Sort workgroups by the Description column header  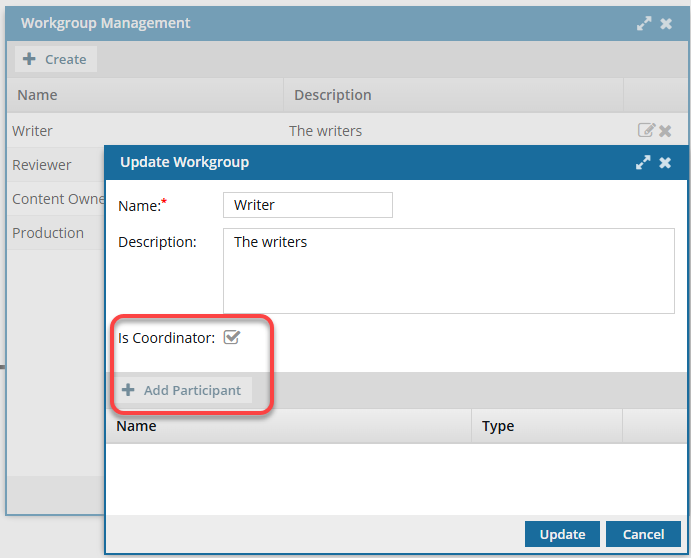coord(333,95)
